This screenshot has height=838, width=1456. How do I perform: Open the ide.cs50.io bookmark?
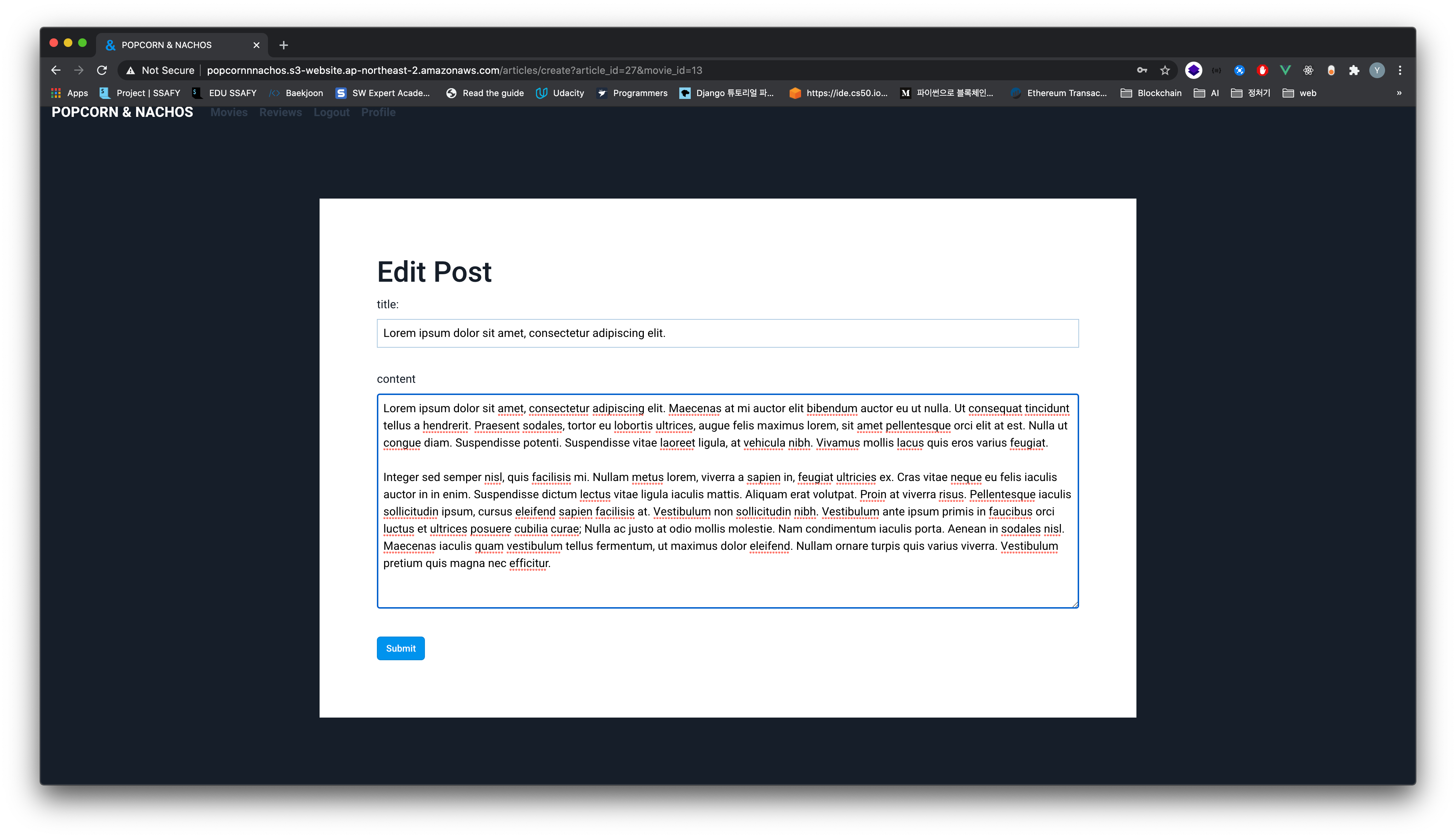point(838,93)
